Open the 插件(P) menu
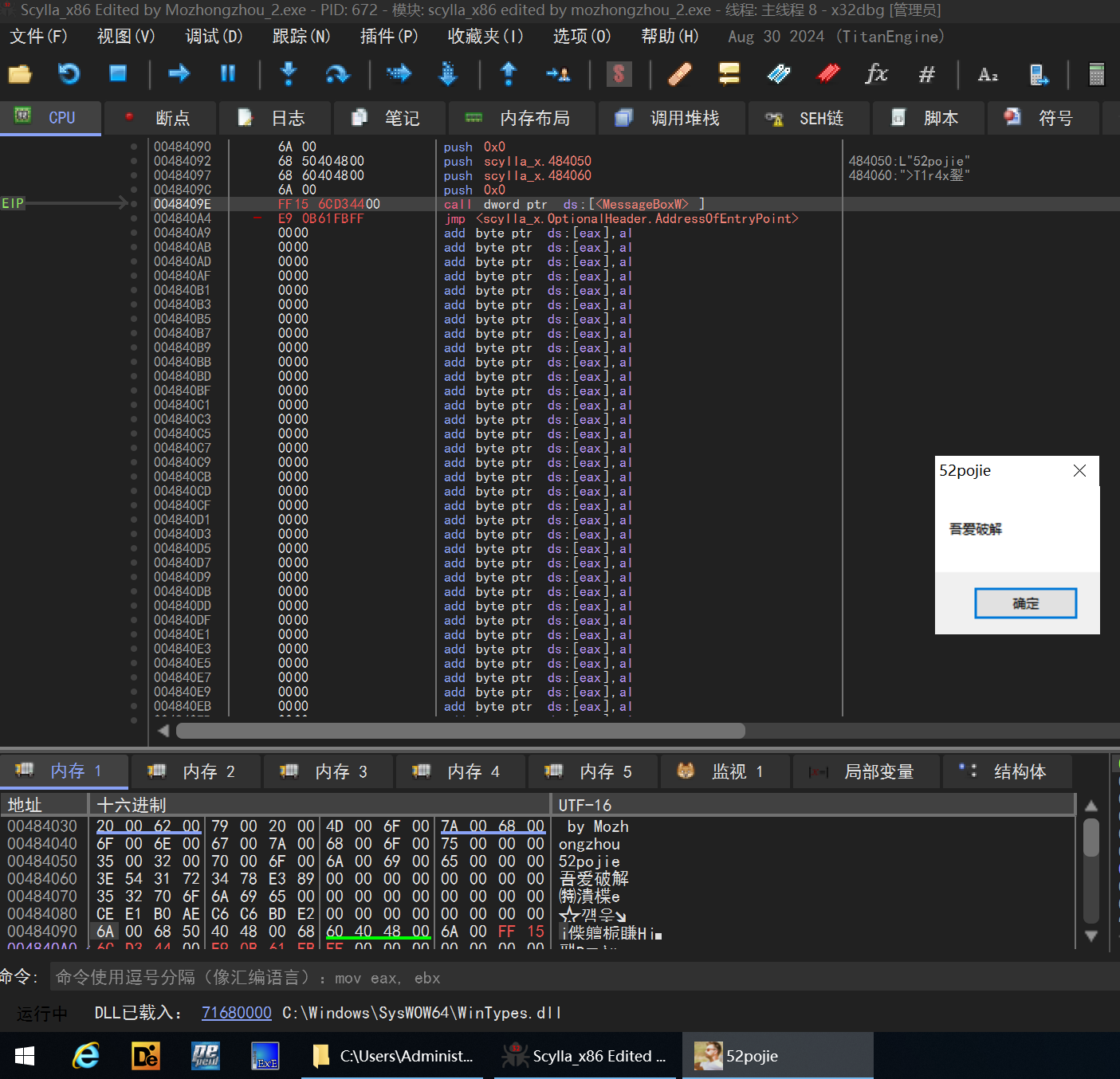 click(389, 37)
